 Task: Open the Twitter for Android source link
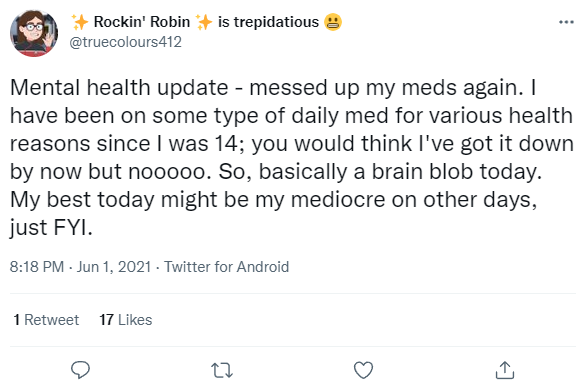click(226, 267)
